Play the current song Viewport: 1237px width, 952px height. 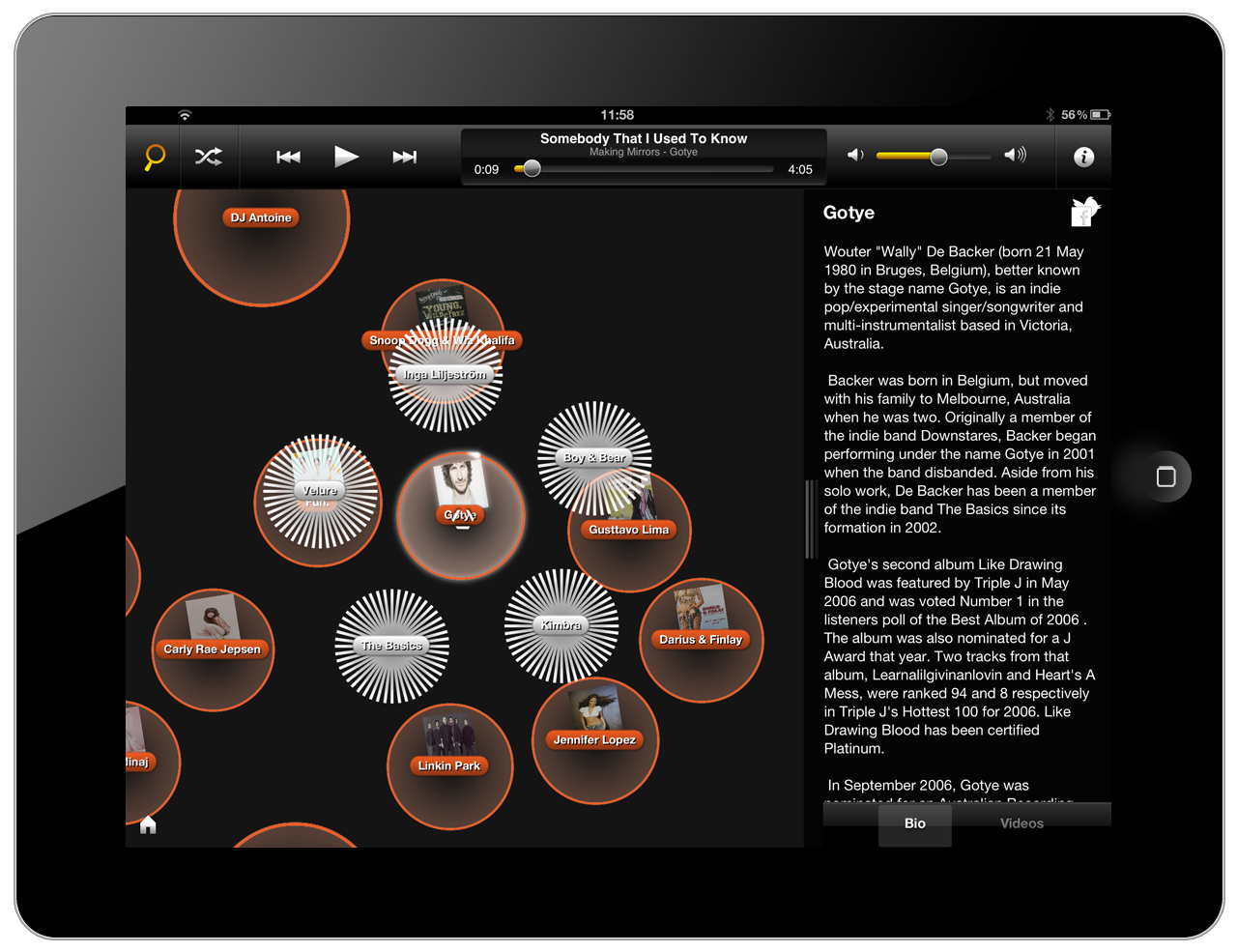tap(346, 157)
